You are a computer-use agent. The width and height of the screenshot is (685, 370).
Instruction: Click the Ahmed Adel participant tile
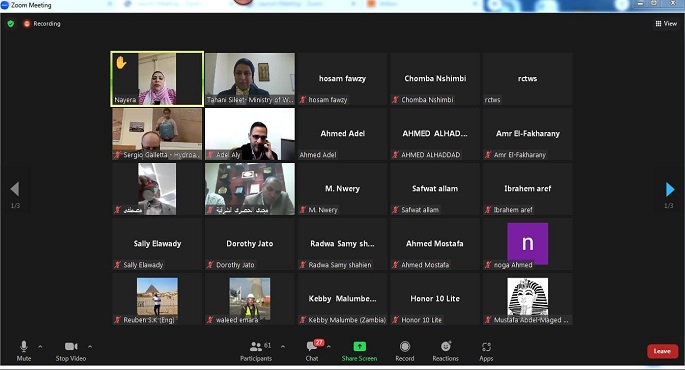click(x=342, y=134)
